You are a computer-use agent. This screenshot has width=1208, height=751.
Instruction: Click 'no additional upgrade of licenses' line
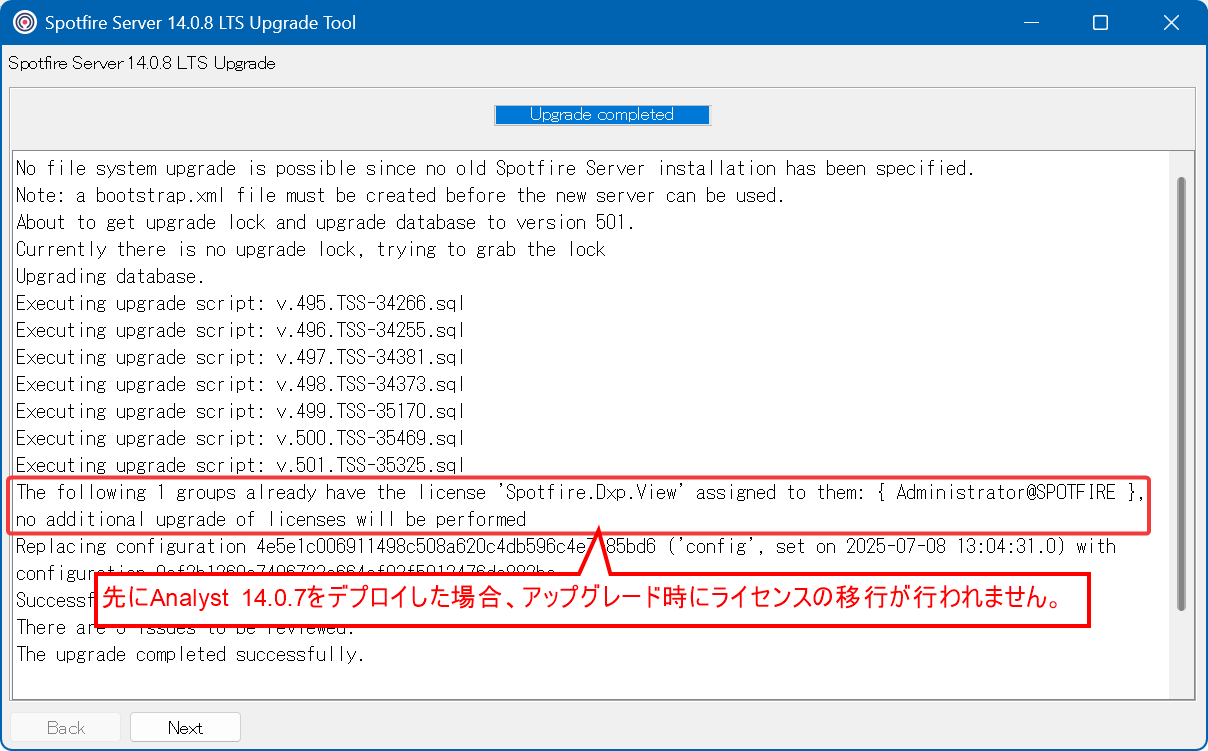coord(271,519)
